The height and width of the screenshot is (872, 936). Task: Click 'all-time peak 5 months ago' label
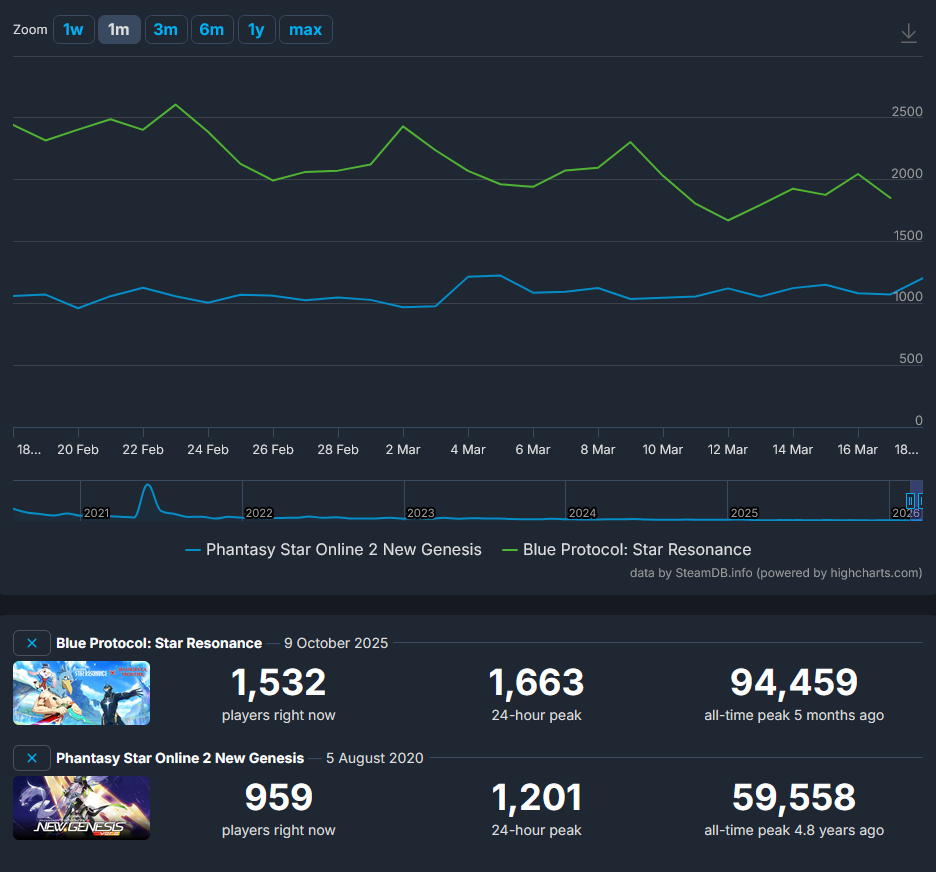click(794, 715)
